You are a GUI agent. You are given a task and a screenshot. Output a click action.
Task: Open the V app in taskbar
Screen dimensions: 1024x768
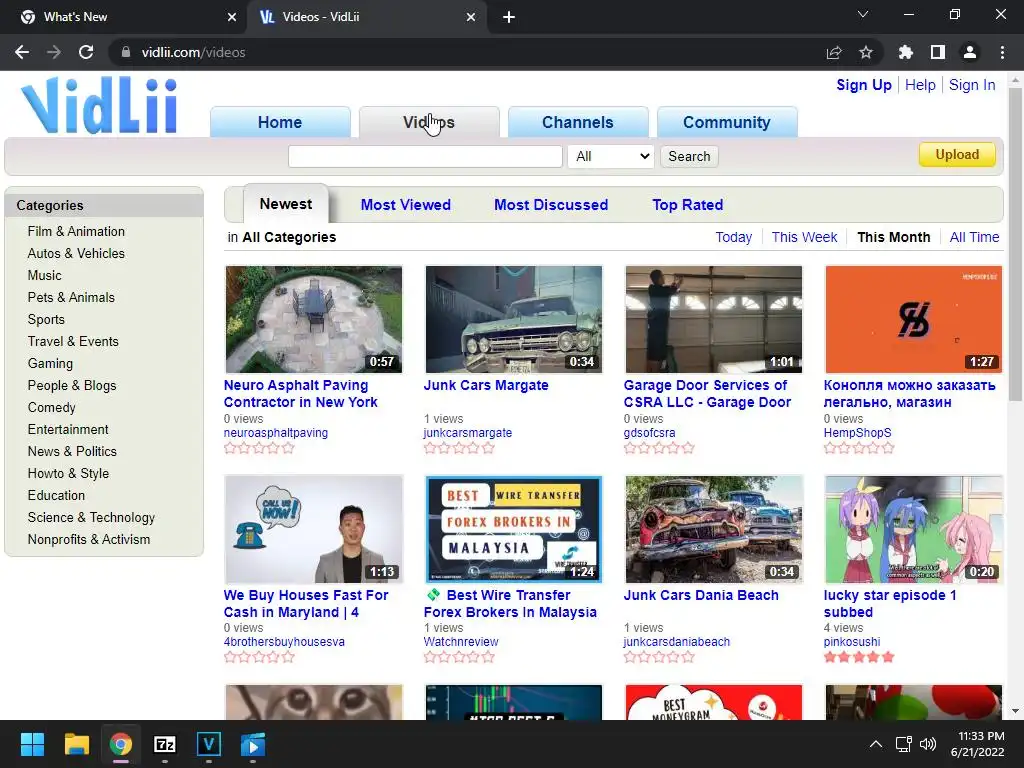click(209, 744)
